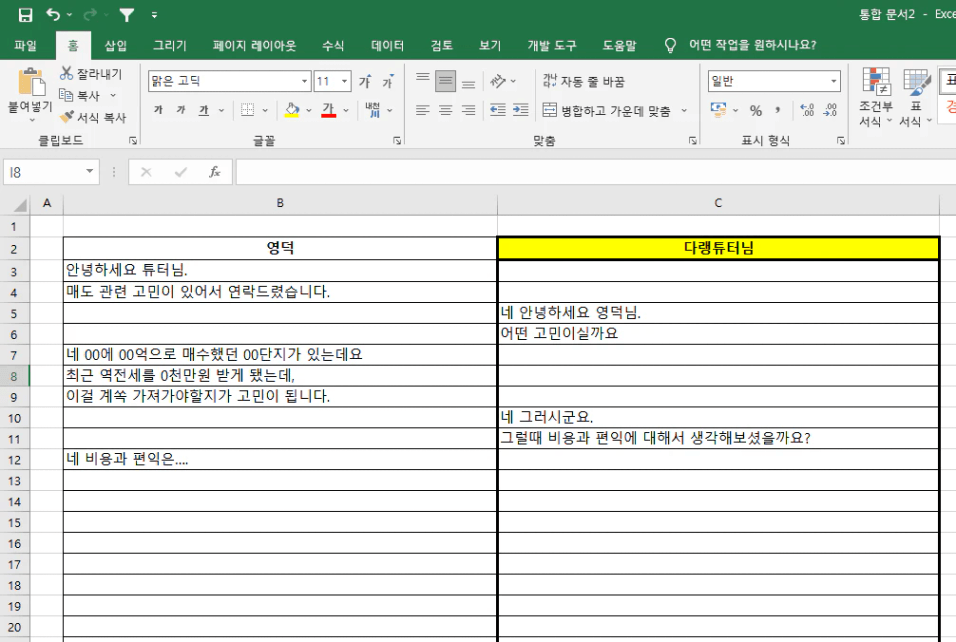Select the yellow header cell 다랭튜터님
The width and height of the screenshot is (956, 642).
pos(717,248)
